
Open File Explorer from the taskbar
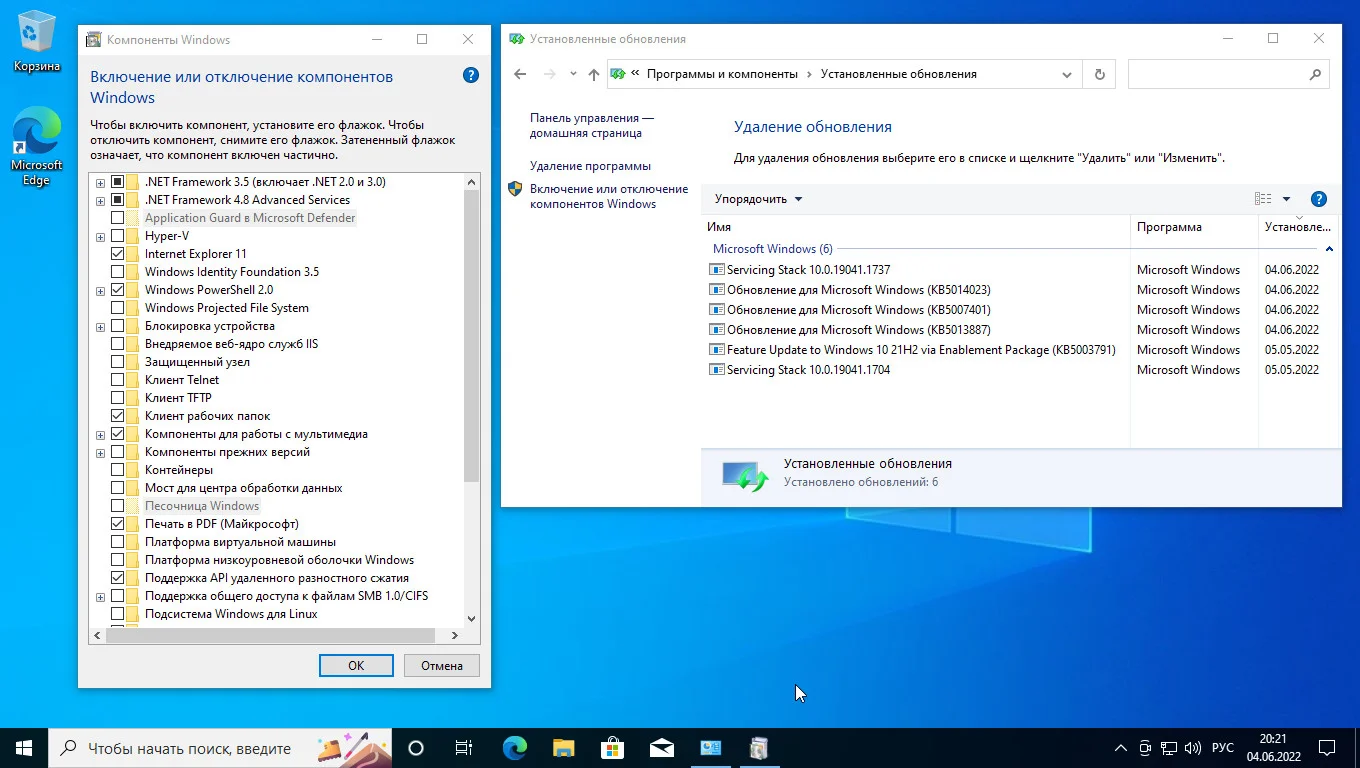[563, 748]
